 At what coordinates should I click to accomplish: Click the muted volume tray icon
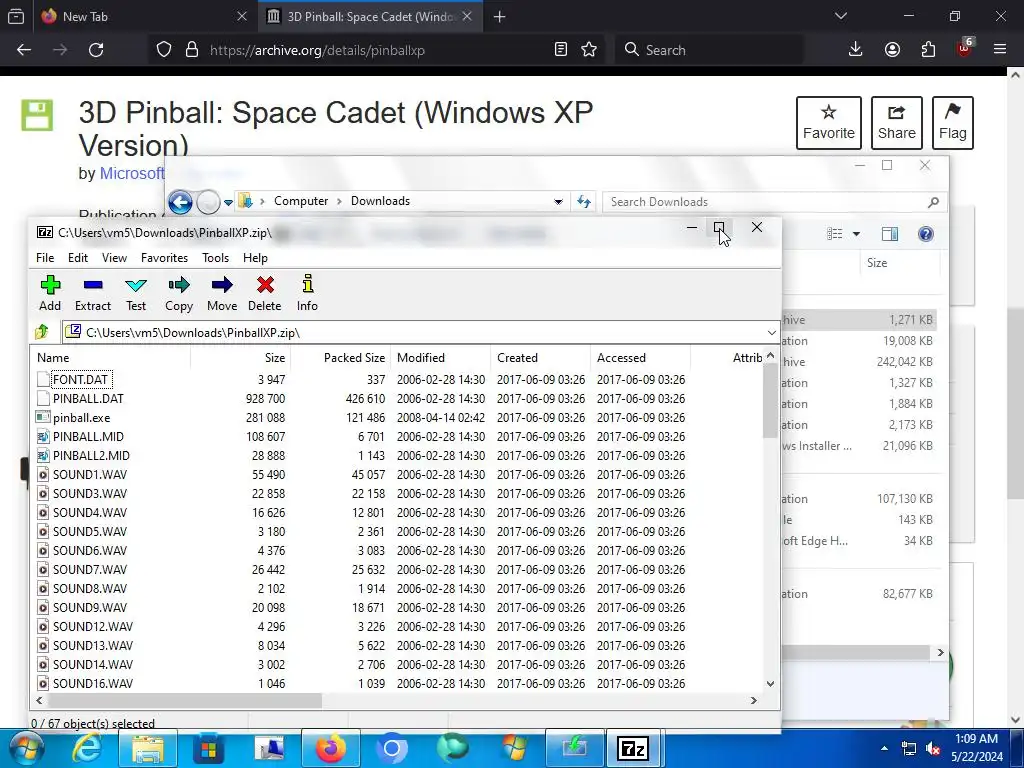(x=933, y=748)
